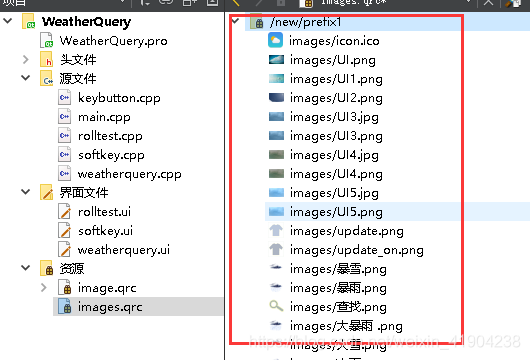This screenshot has width=530, height=360.
Task: Open the rolltest.ui form file
Action: click(x=104, y=212)
